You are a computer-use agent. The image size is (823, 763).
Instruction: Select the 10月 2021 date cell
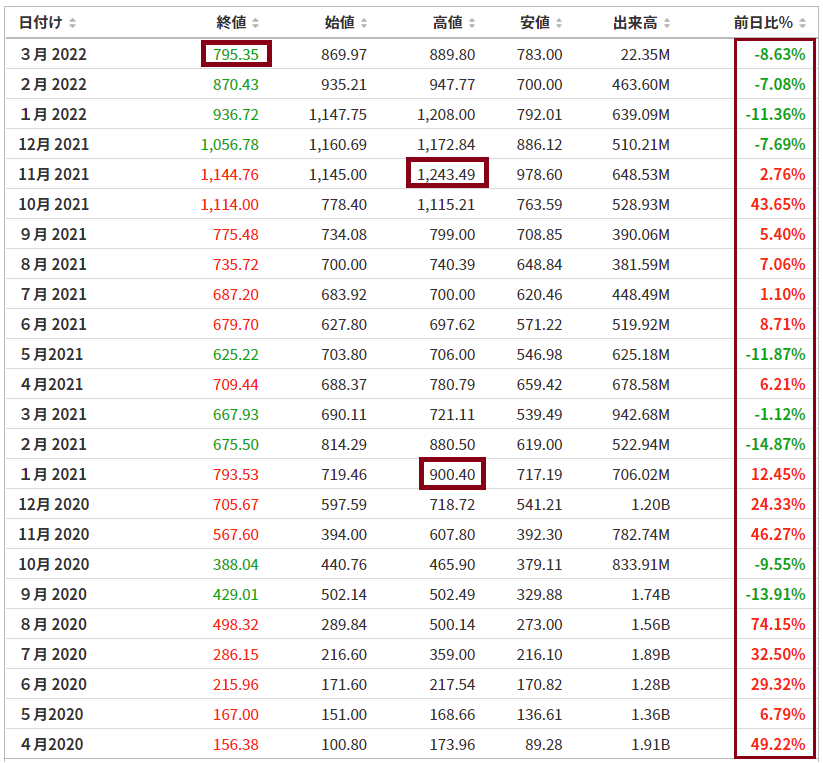click(x=54, y=204)
